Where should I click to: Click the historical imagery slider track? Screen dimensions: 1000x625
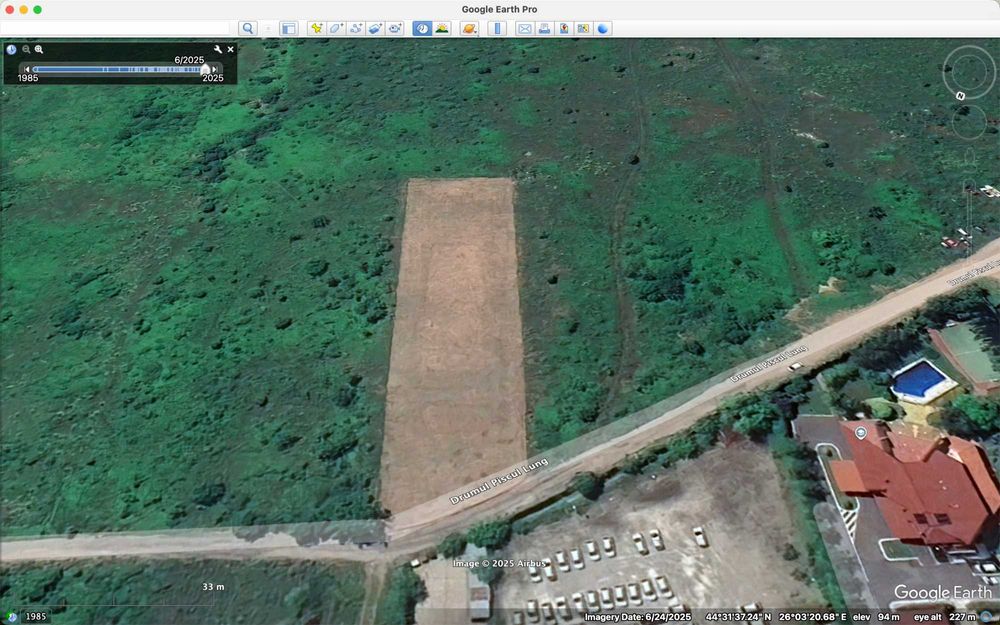coord(117,69)
